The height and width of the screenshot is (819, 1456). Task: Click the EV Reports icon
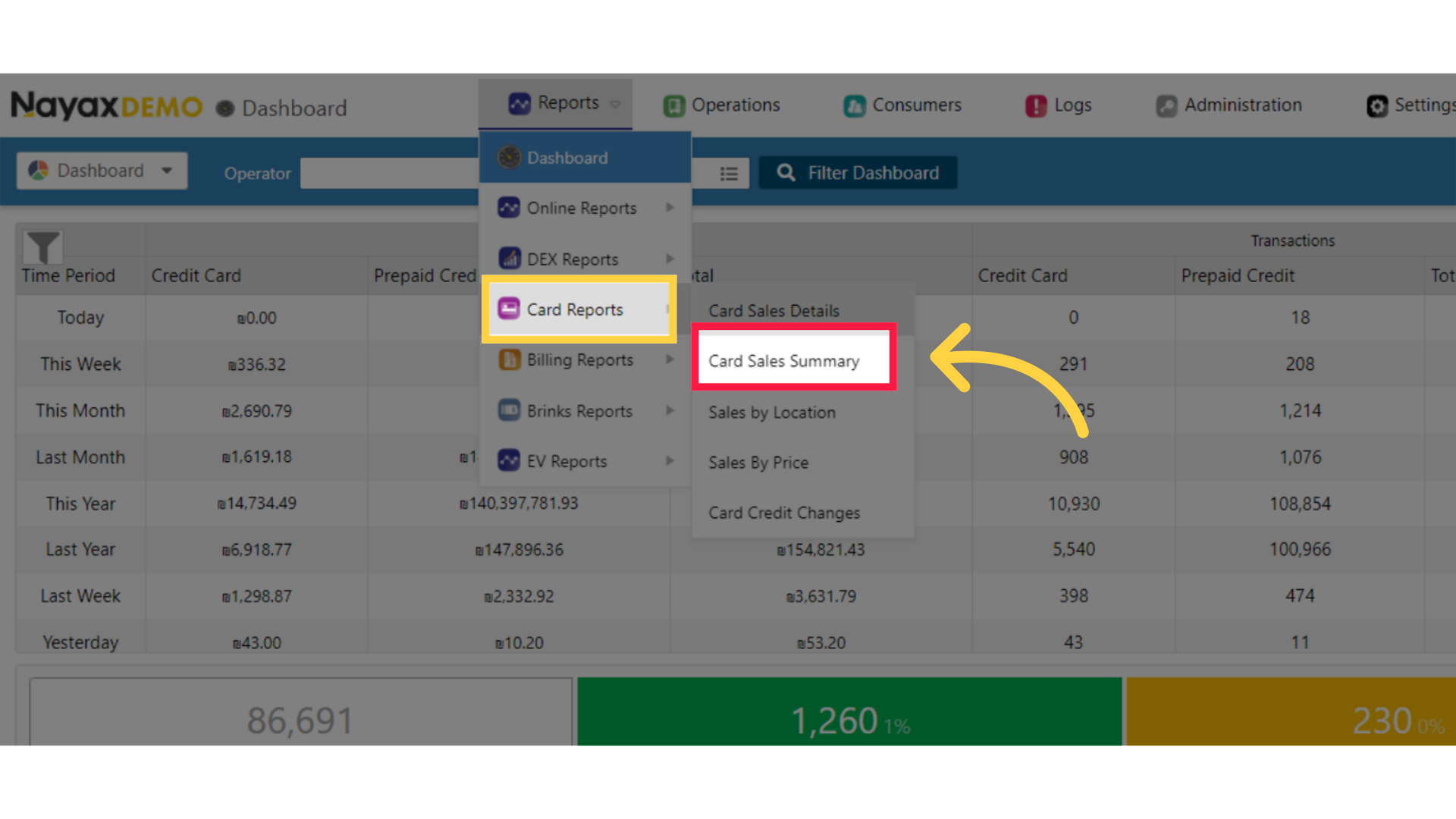click(509, 460)
